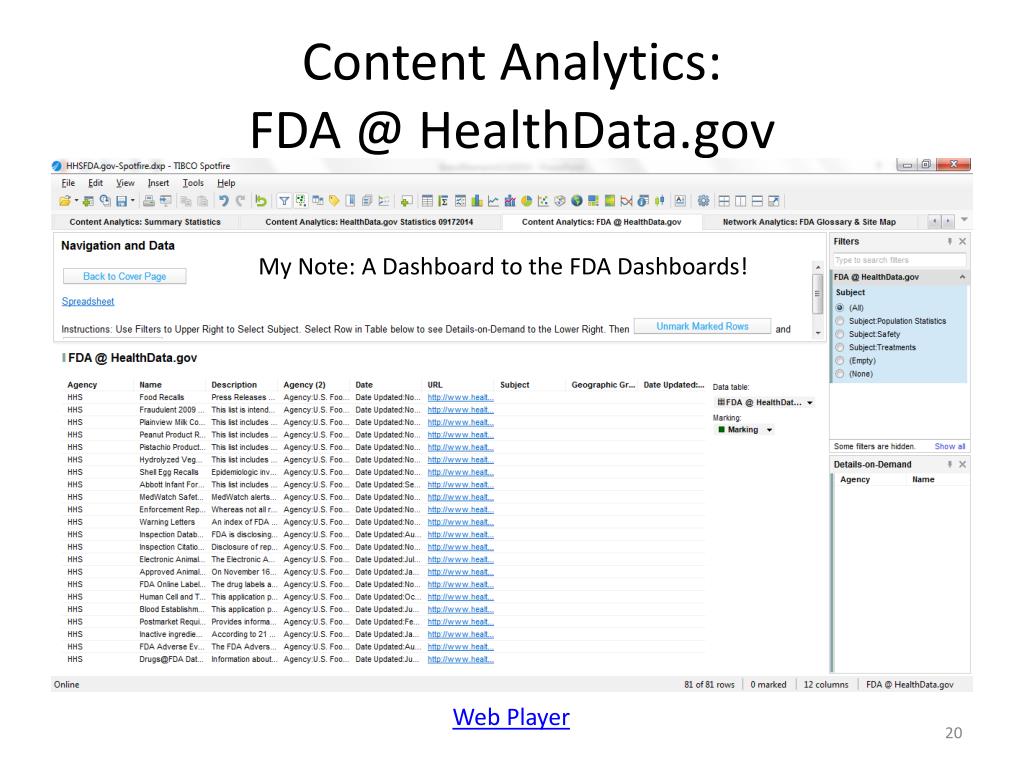Screen dimensions: 1024x768
Task: Select the (All) subject radio button
Action: (840, 308)
